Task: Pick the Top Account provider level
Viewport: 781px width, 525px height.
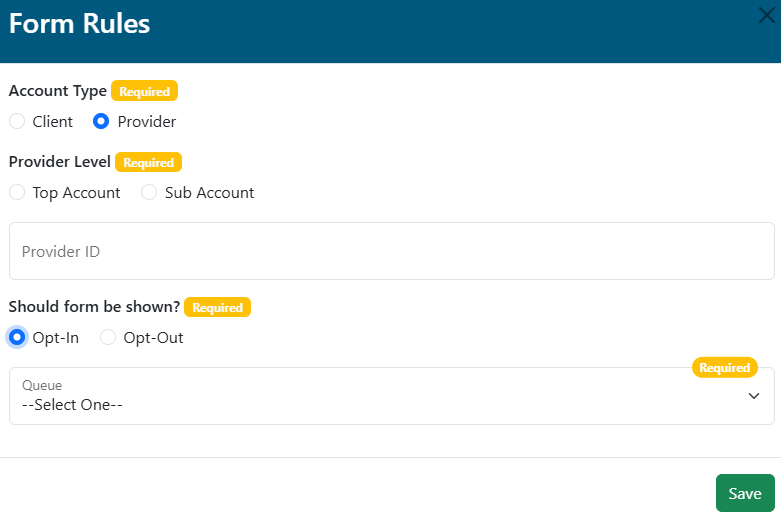Action: click(x=17, y=193)
